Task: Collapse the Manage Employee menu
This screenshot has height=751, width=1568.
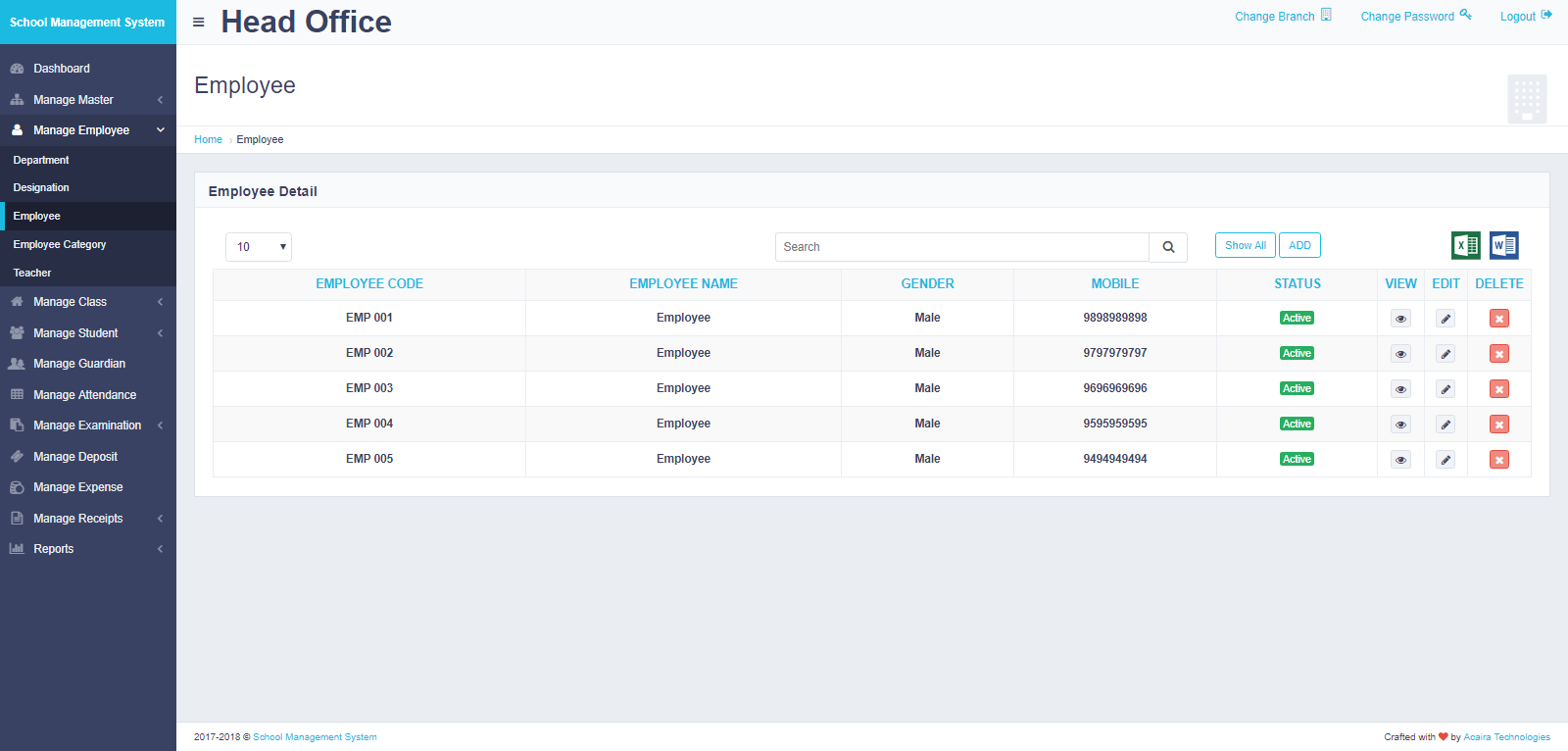Action: pos(86,130)
